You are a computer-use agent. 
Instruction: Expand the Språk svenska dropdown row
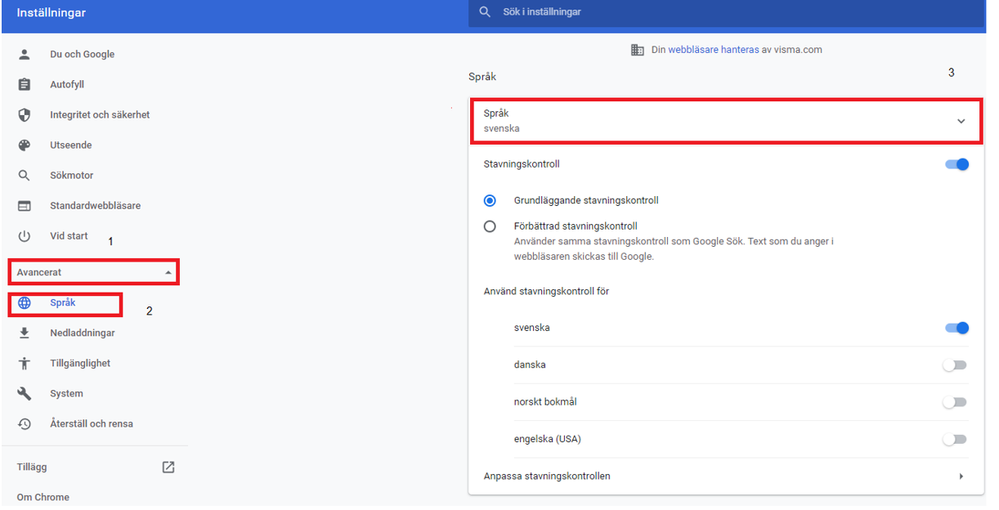[726, 121]
